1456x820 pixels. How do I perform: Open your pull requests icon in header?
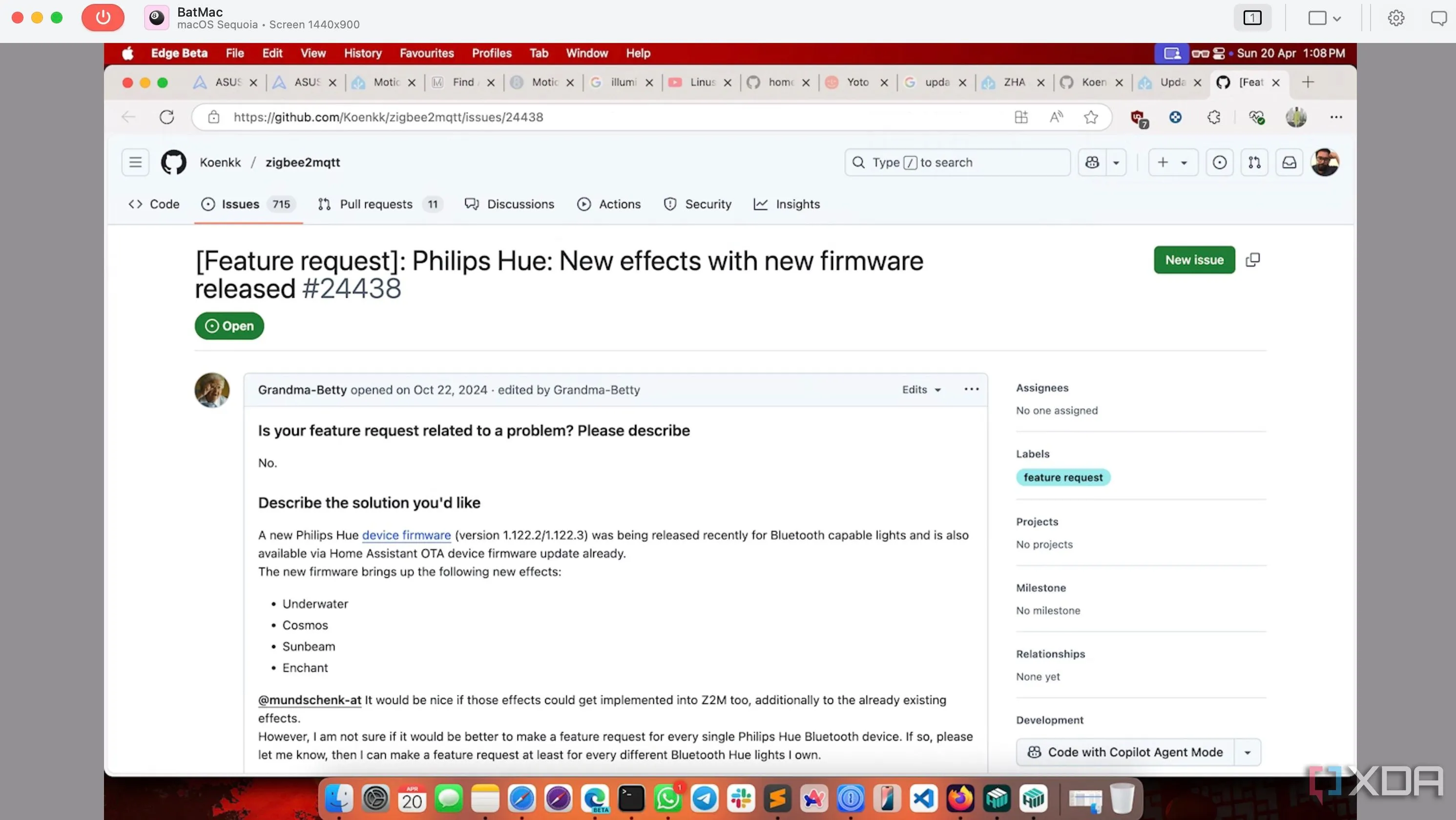pos(1254,163)
